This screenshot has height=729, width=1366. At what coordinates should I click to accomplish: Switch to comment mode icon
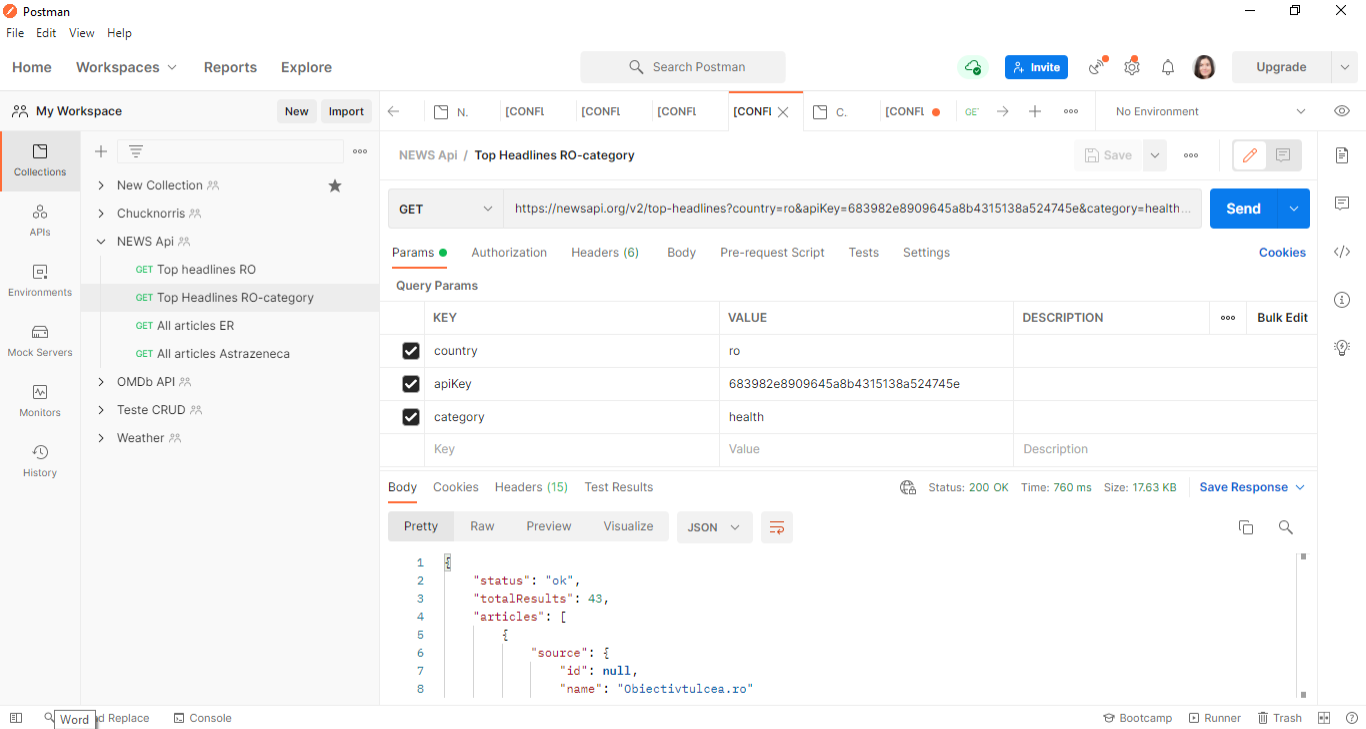(1283, 155)
